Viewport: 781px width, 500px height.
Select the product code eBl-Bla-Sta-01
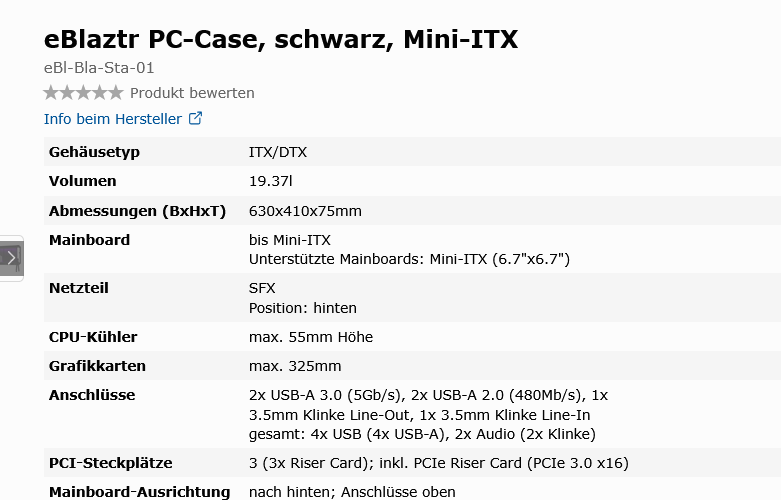tap(99, 68)
